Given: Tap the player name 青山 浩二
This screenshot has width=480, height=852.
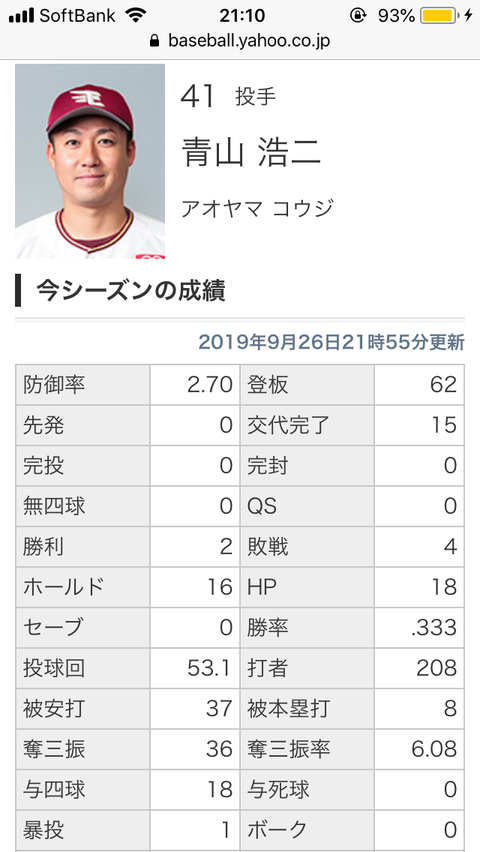Looking at the screenshot, I should [x=251, y=152].
